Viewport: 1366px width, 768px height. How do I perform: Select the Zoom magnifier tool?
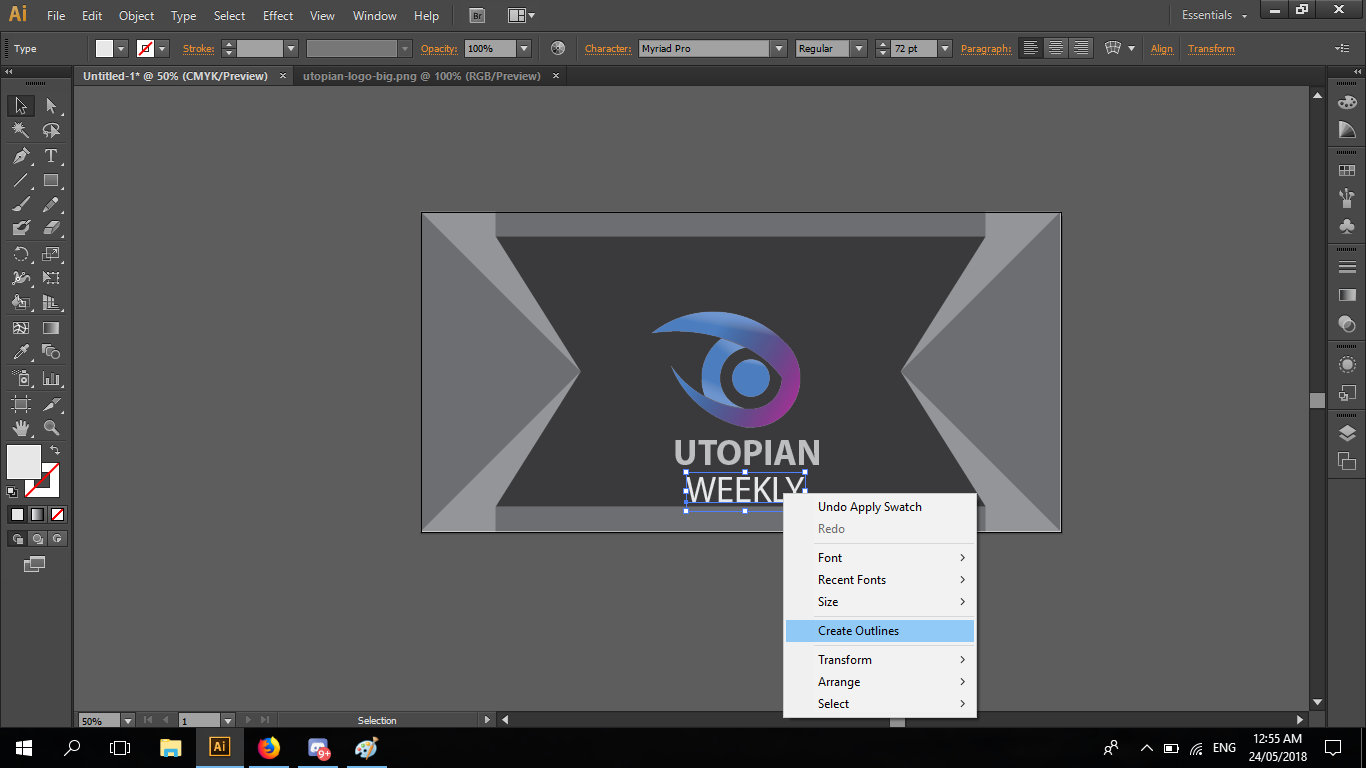click(51, 428)
